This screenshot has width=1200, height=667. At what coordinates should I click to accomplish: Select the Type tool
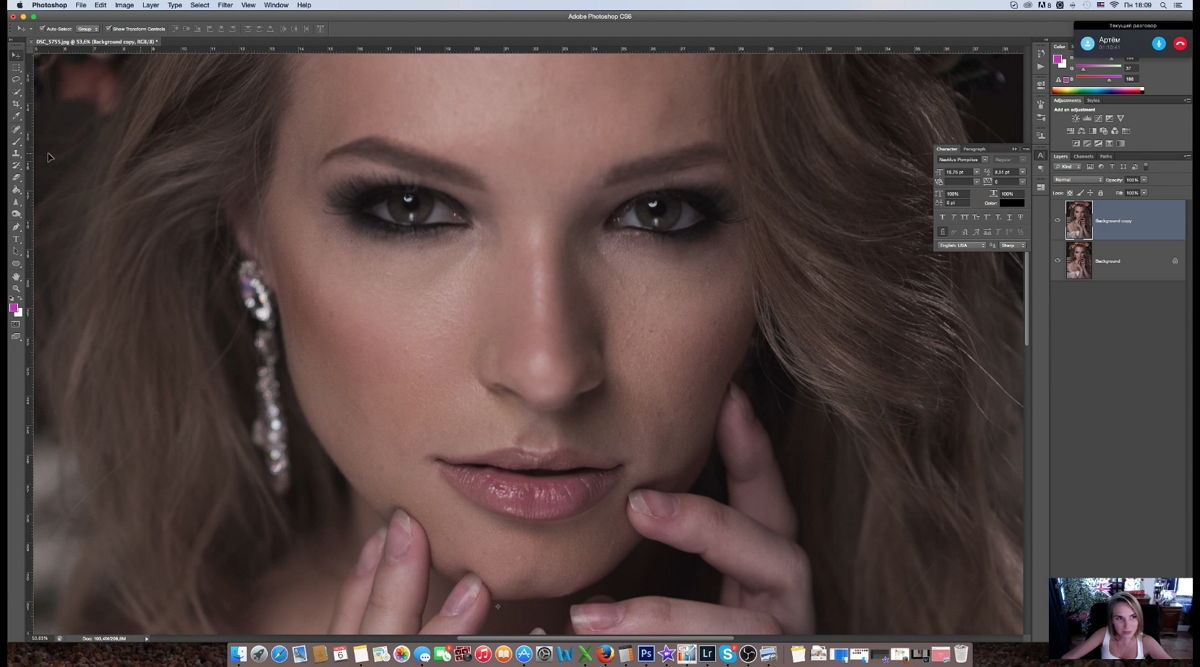point(16,239)
